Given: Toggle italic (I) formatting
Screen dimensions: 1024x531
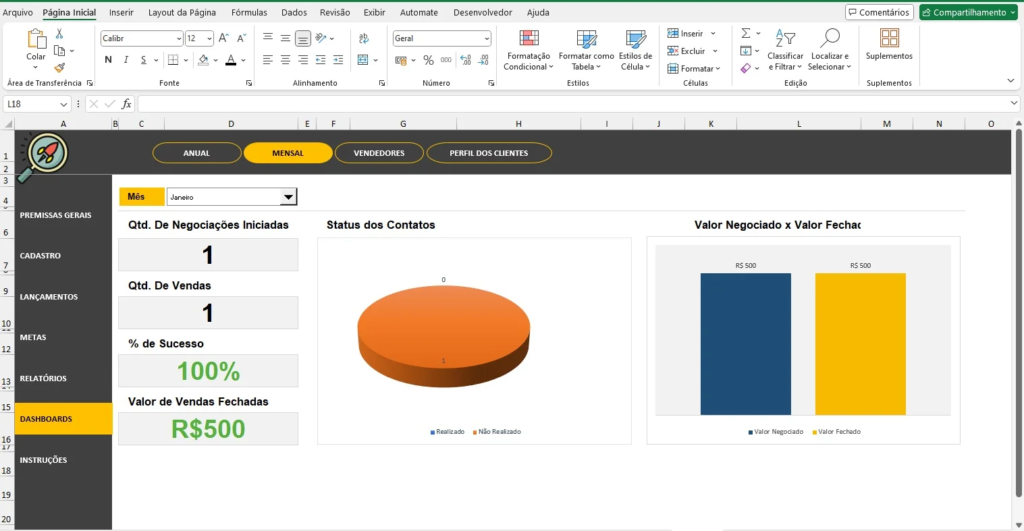Looking at the screenshot, I should click(126, 60).
